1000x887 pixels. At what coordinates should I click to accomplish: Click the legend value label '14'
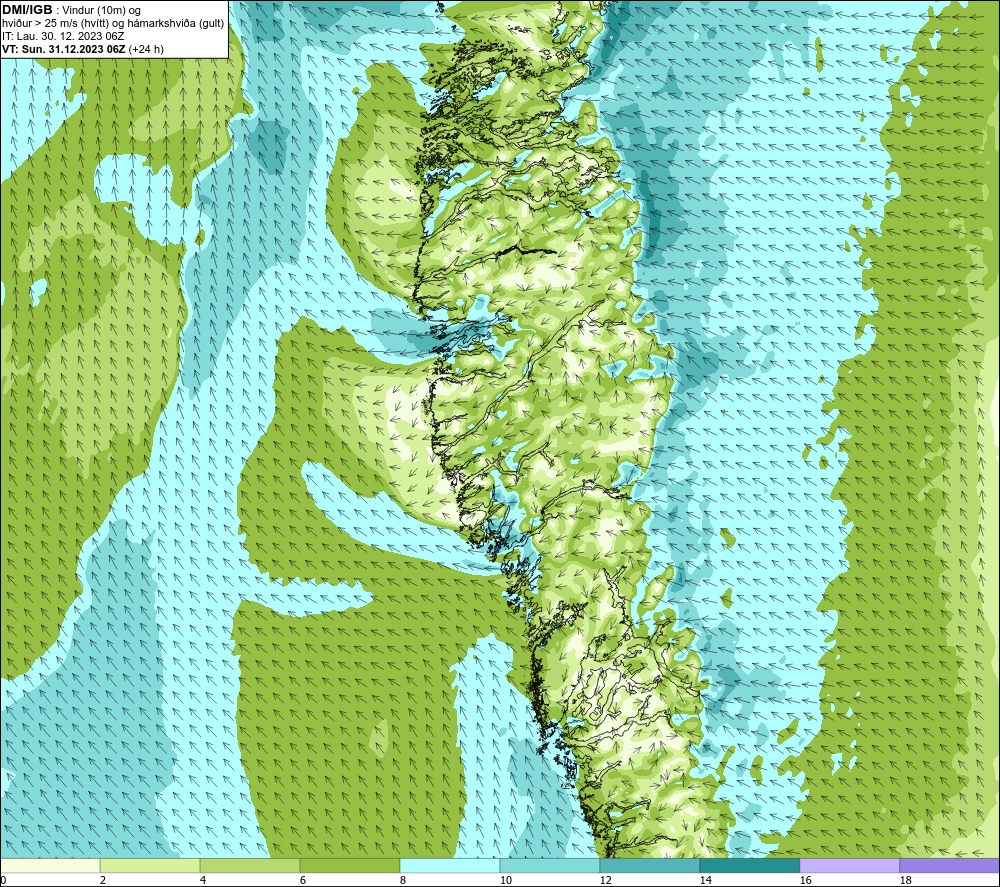(x=705, y=880)
